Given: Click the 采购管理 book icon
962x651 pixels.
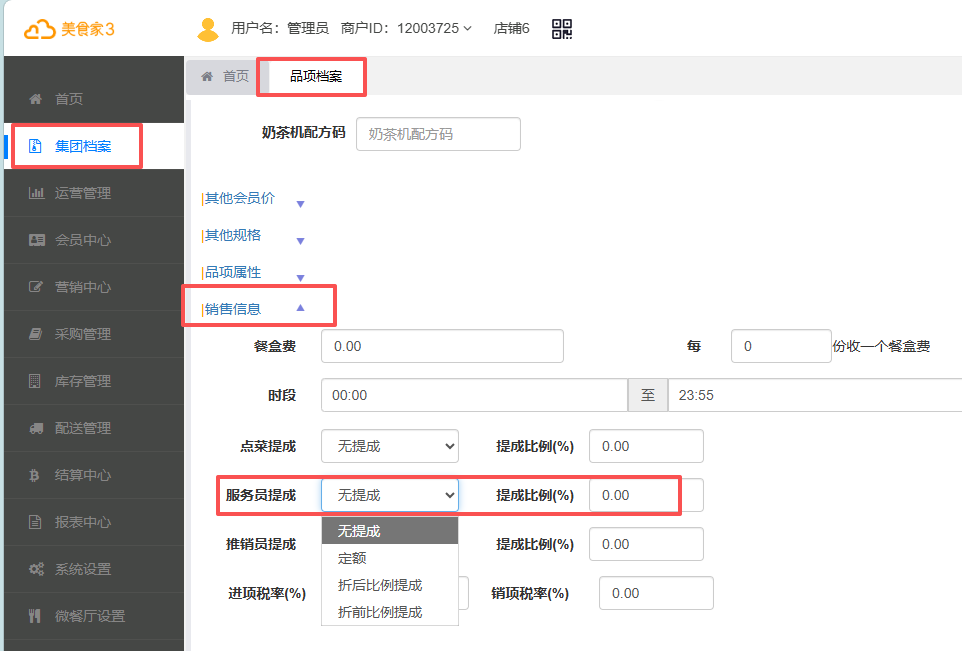Looking at the screenshot, I should 36,334.
